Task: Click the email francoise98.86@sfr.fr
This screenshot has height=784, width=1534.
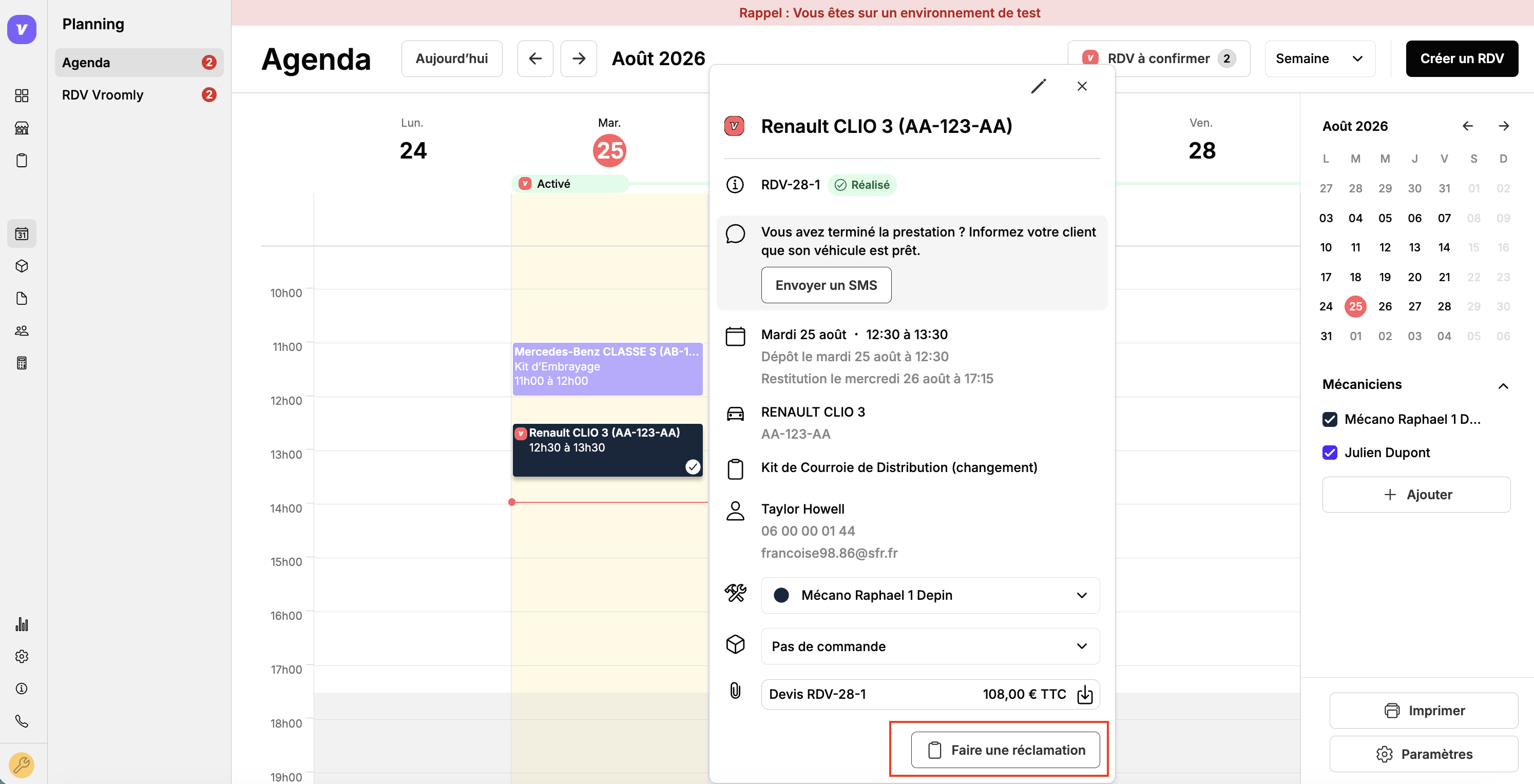Action: click(x=829, y=553)
